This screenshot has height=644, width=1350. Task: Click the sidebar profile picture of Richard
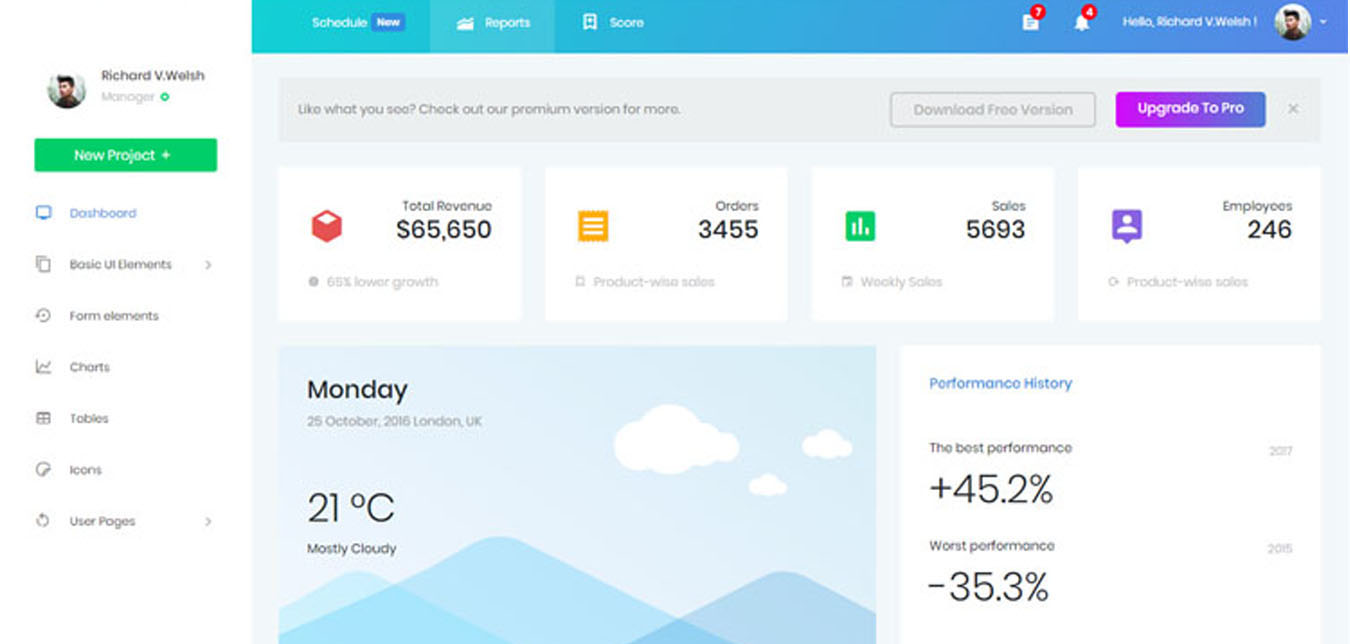[x=66, y=89]
